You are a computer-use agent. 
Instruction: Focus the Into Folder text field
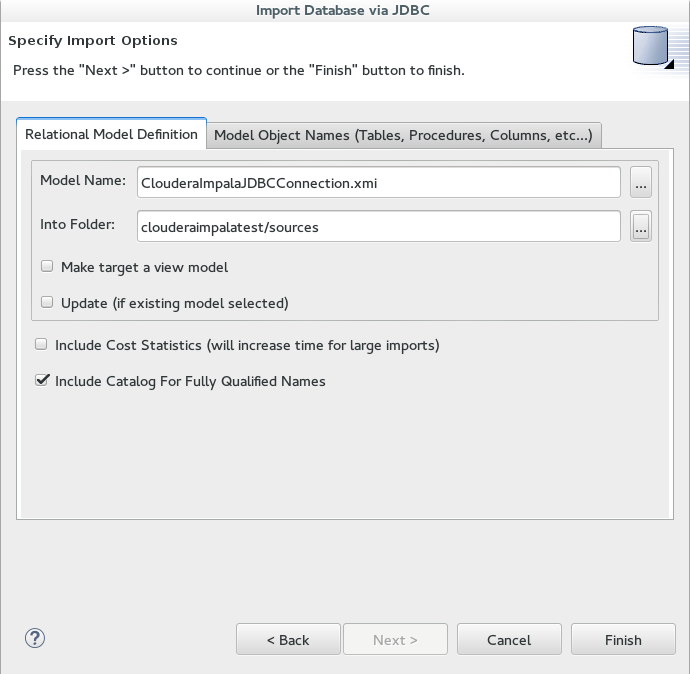click(379, 226)
